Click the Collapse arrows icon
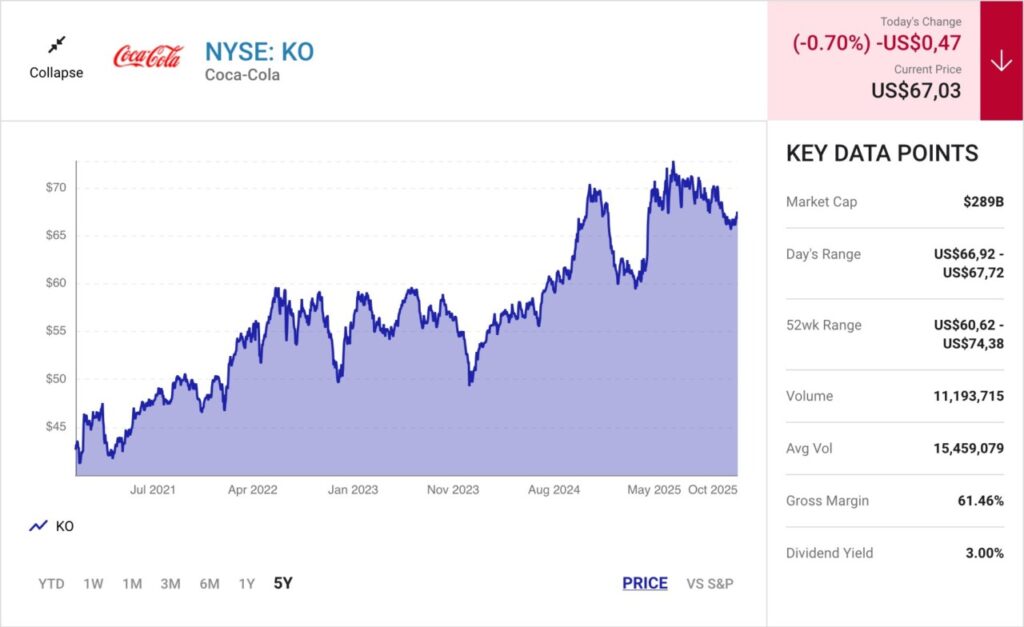The height and width of the screenshot is (627, 1024). coord(56,44)
